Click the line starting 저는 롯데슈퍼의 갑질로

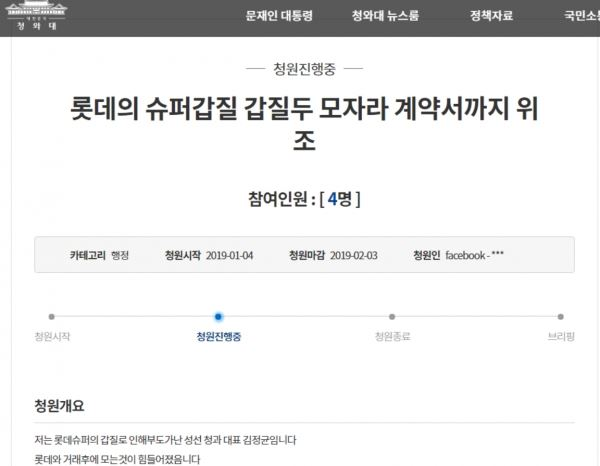pyautogui.click(x=165, y=440)
